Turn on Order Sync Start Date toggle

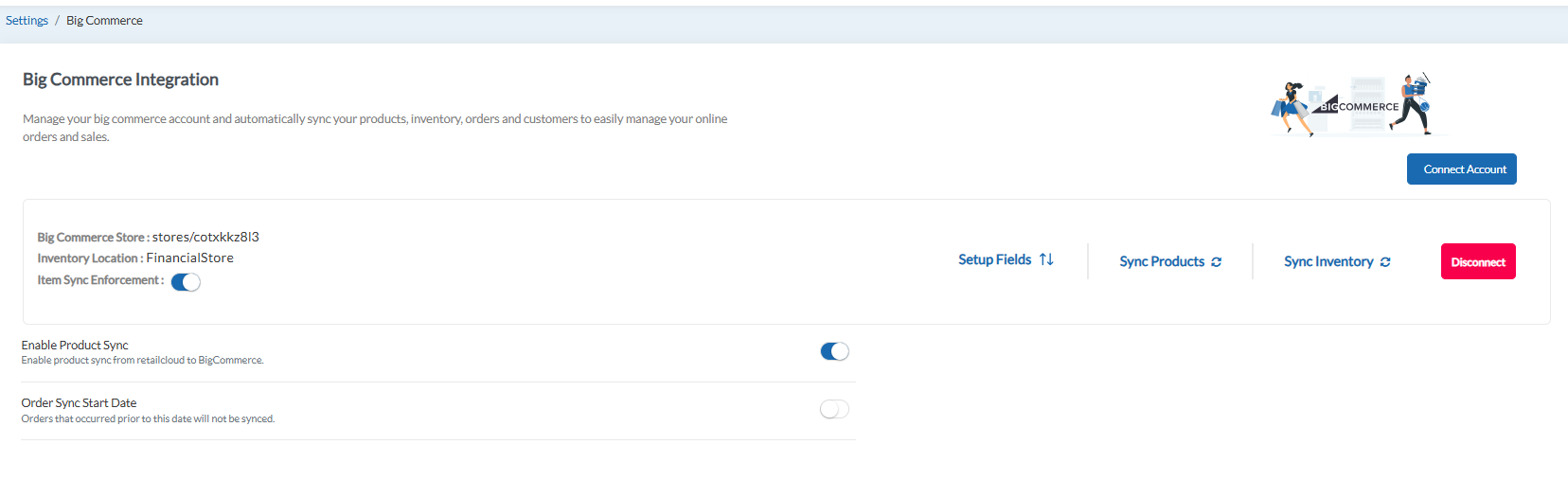834,409
